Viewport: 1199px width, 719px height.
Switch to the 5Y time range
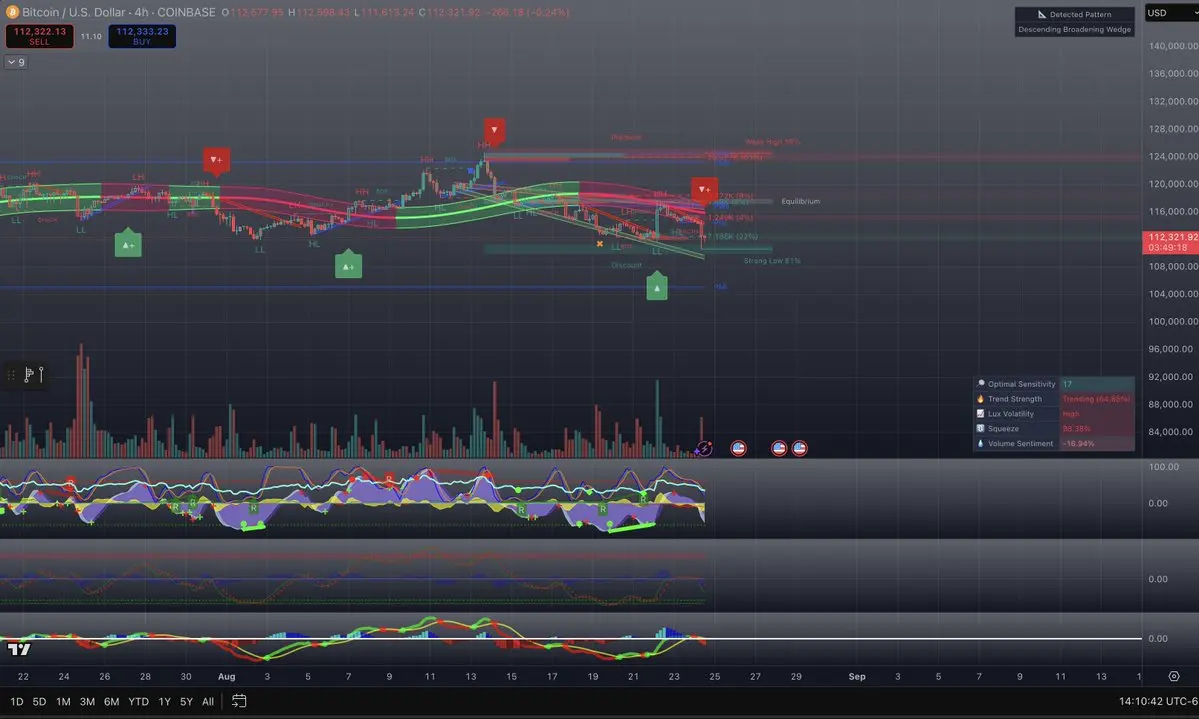[x=186, y=701]
